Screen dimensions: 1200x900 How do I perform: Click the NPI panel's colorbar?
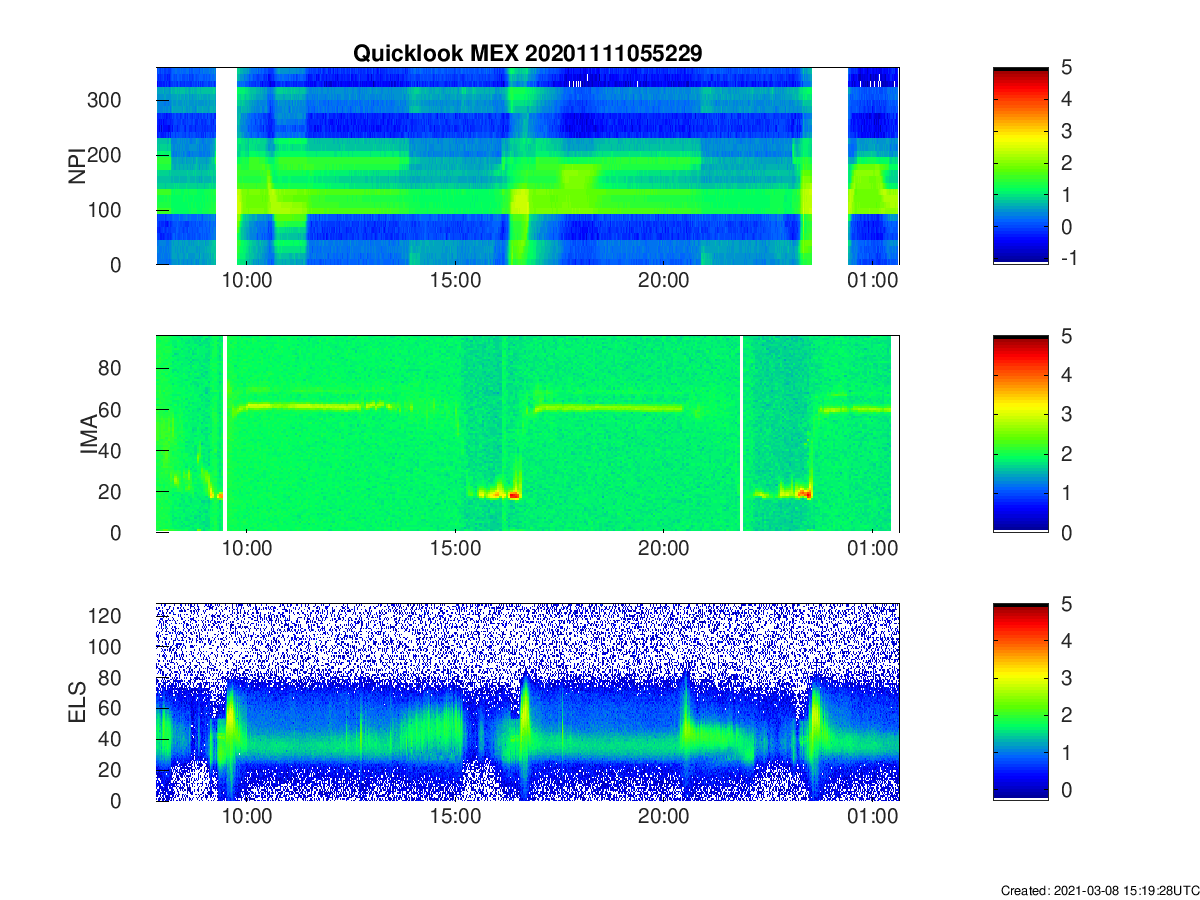pos(1021,166)
